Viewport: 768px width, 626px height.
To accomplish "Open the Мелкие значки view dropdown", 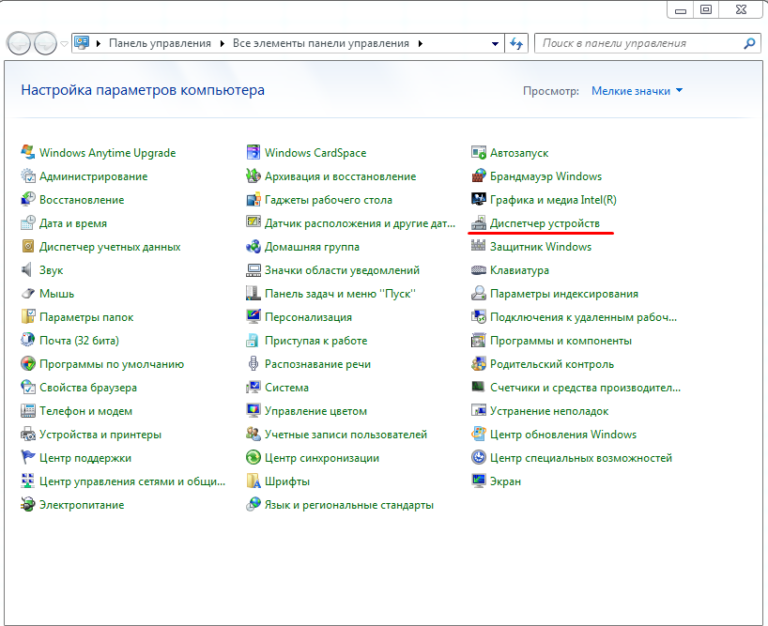I will (x=637, y=91).
